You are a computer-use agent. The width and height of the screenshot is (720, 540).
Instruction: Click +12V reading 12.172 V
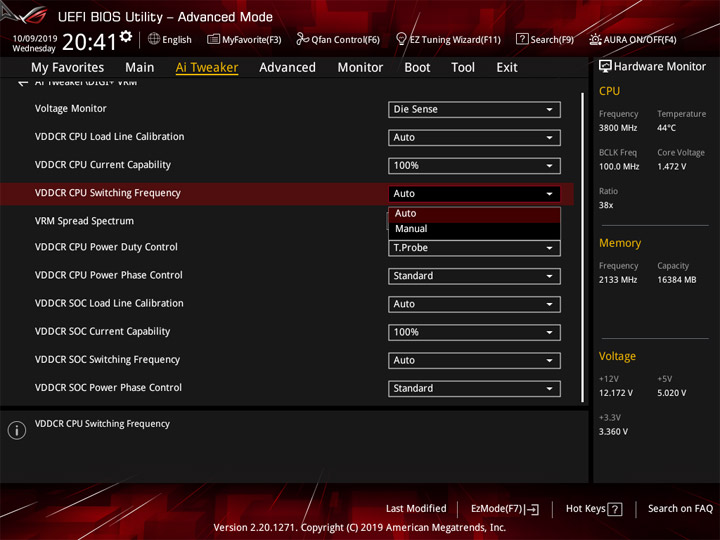[616, 394]
